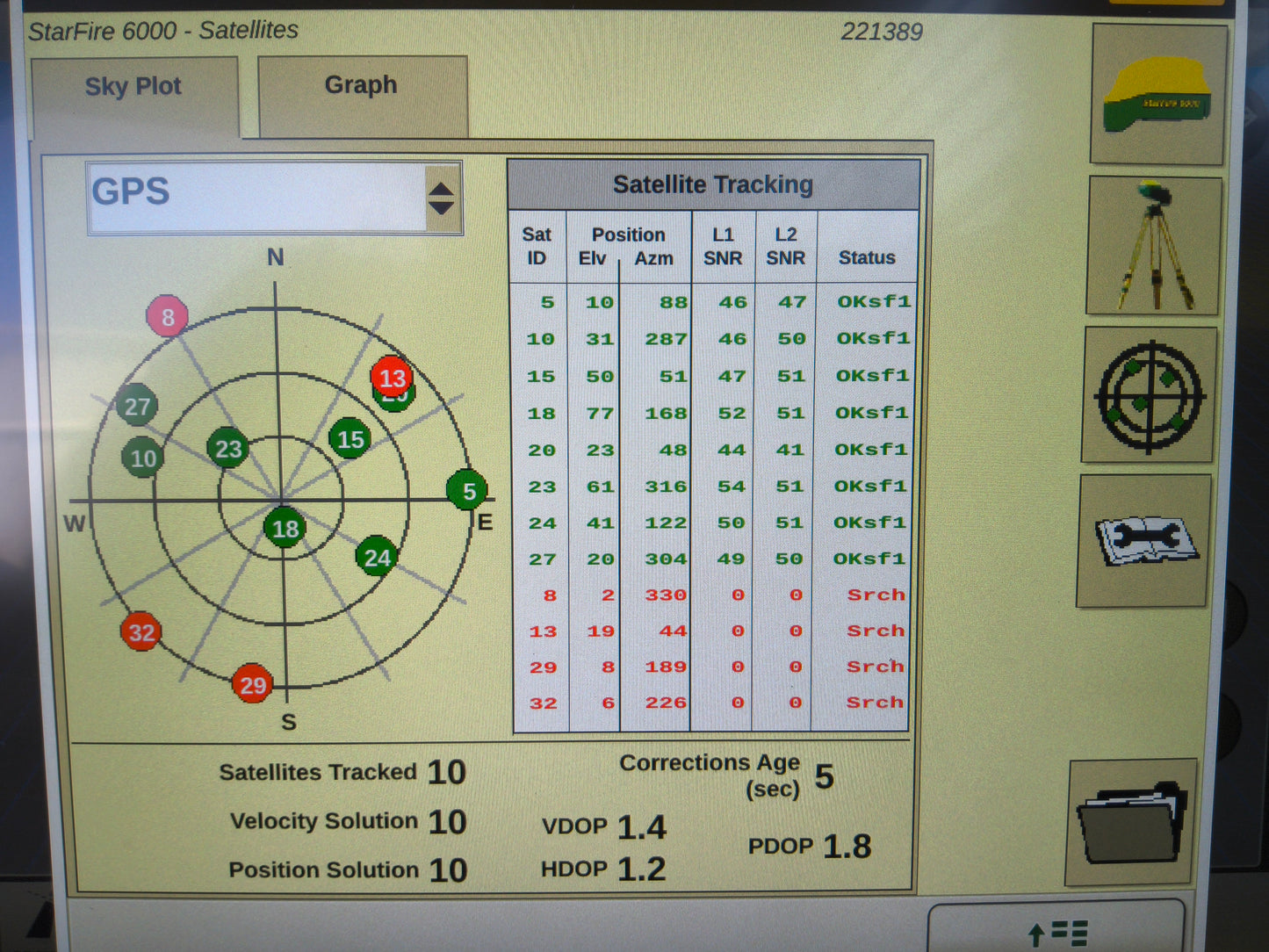Select satellite 24 on the sky plot
Viewport: 1269px width, 952px height.
click(377, 557)
